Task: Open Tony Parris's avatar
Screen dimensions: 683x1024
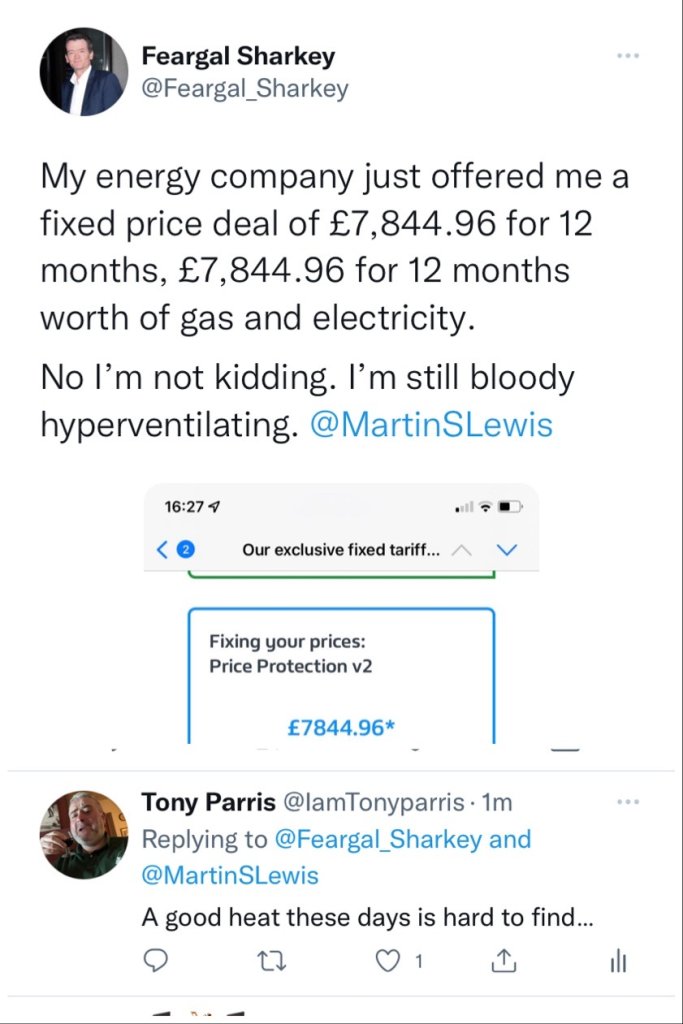Action: [83, 834]
